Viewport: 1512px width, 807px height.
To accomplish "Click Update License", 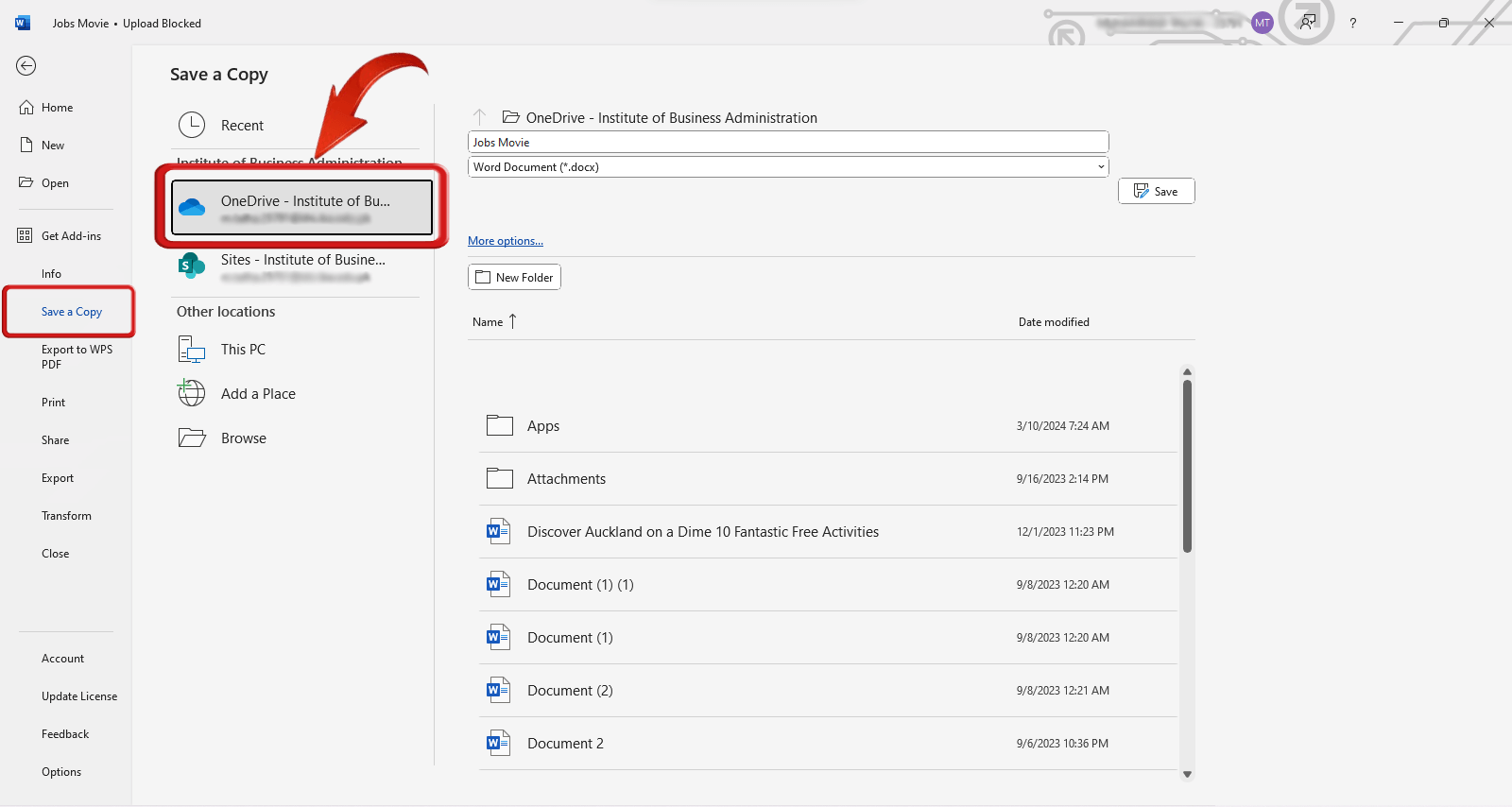I will coord(79,696).
